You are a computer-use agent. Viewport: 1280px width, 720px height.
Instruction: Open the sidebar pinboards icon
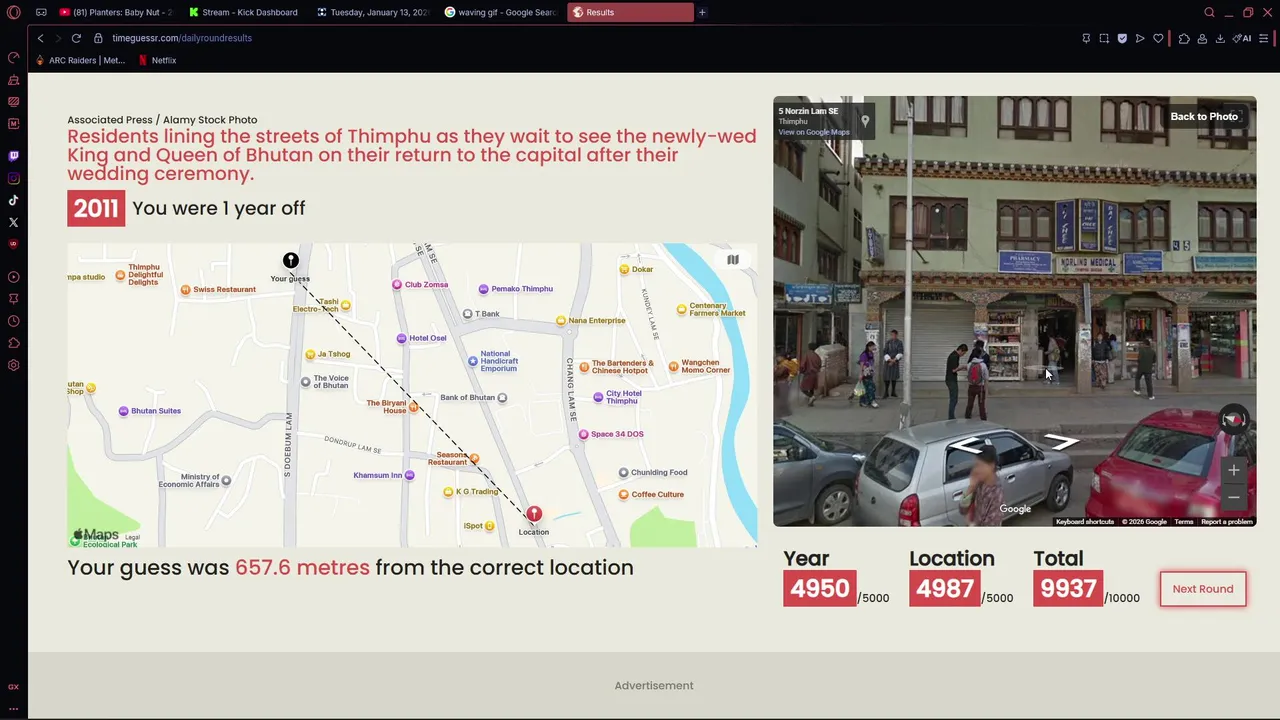(13, 299)
